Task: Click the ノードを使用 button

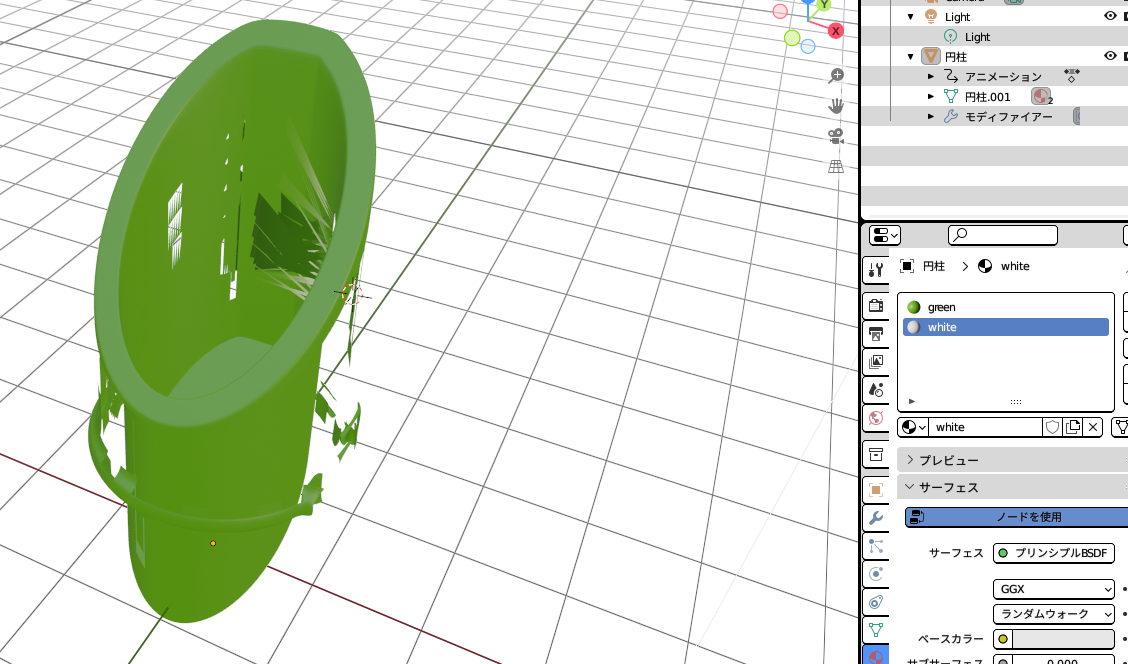Action: click(1016, 517)
